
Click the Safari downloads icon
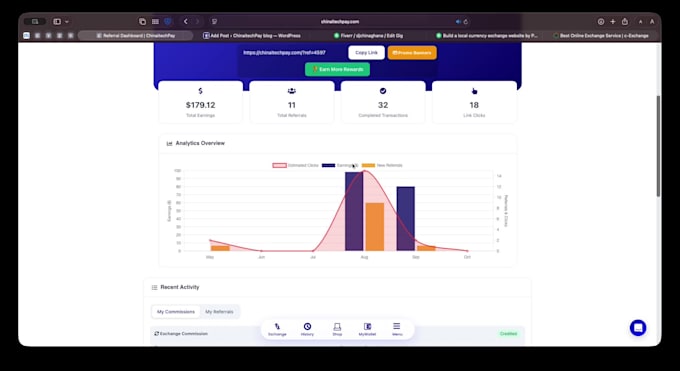pyautogui.click(x=601, y=21)
